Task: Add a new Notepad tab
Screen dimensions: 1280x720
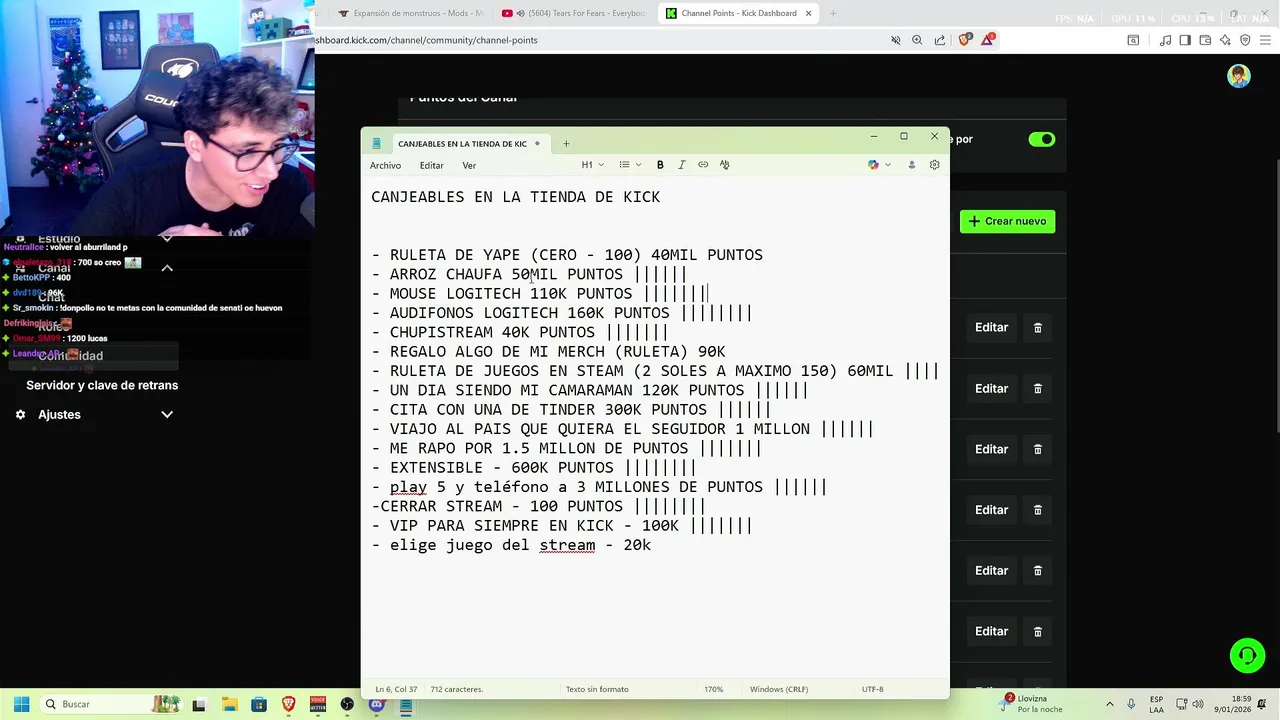Action: click(566, 143)
